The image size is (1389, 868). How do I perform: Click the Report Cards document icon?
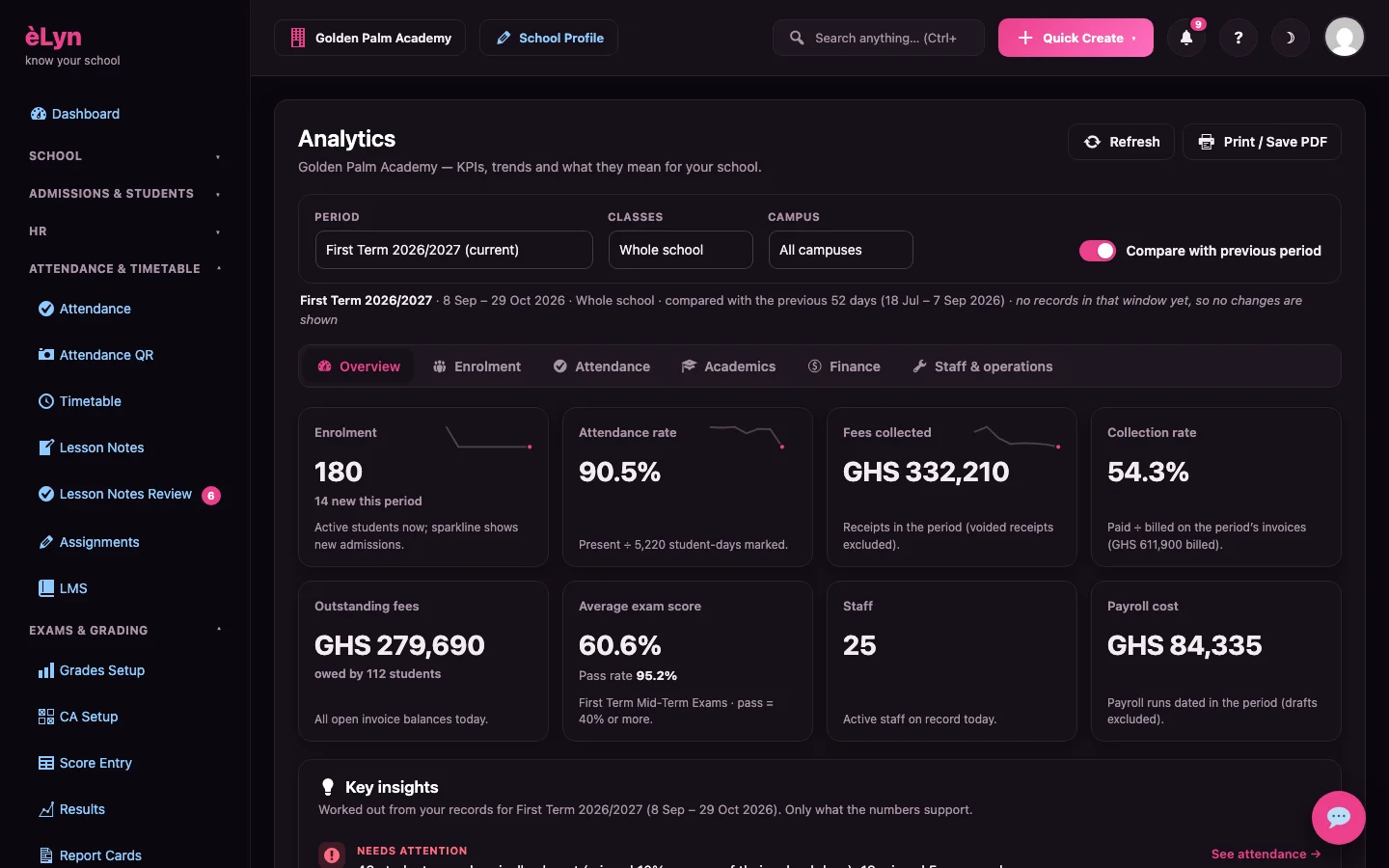45,855
